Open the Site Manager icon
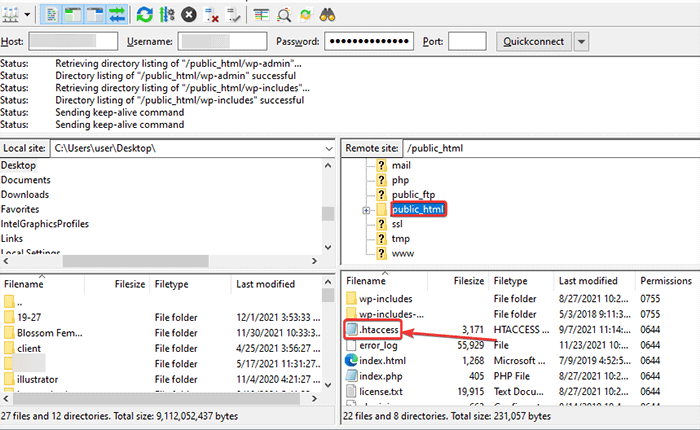The image size is (700, 430). pyautogui.click(x=11, y=14)
